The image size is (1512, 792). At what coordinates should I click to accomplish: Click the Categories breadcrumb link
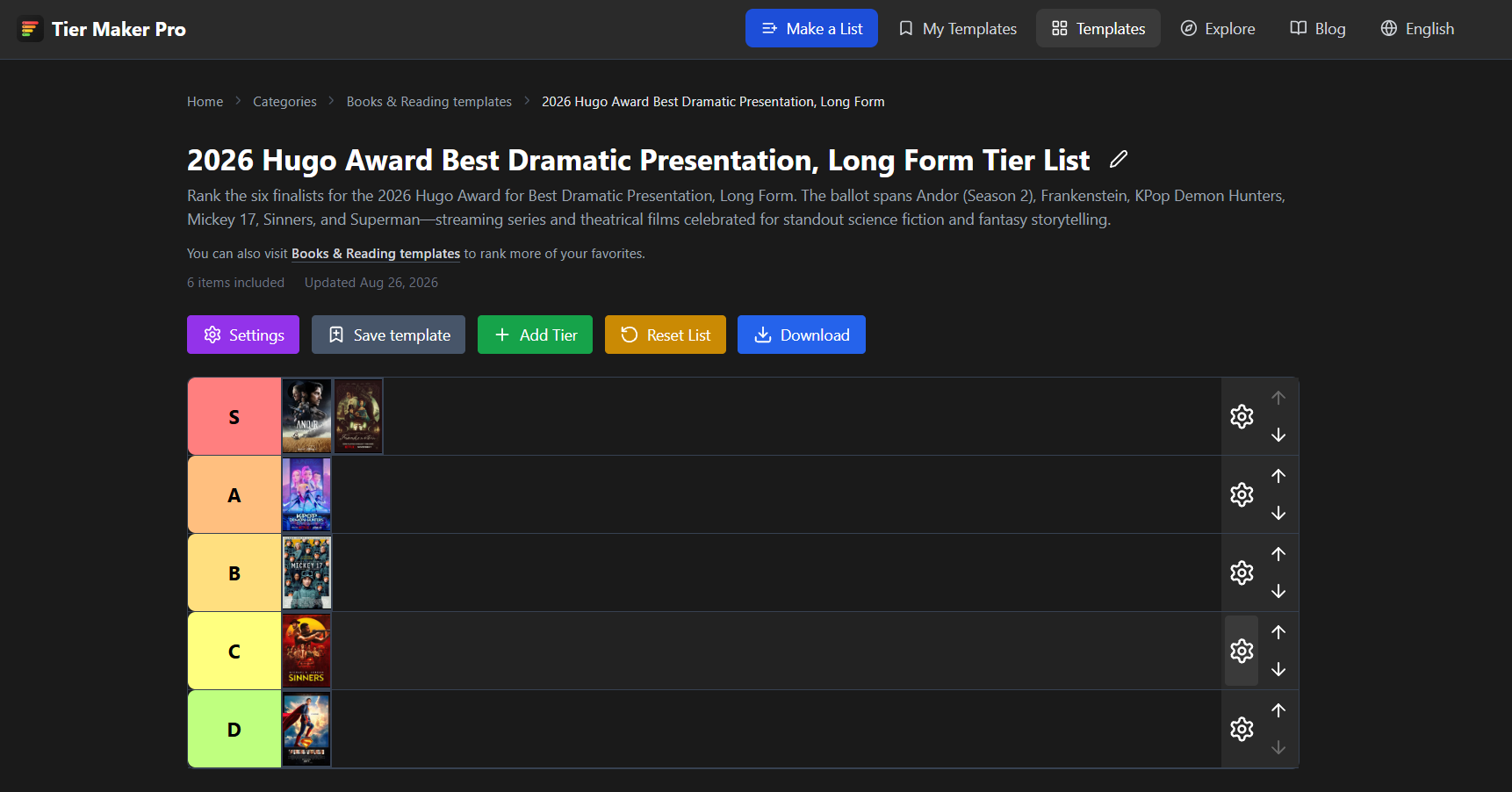[x=284, y=102]
